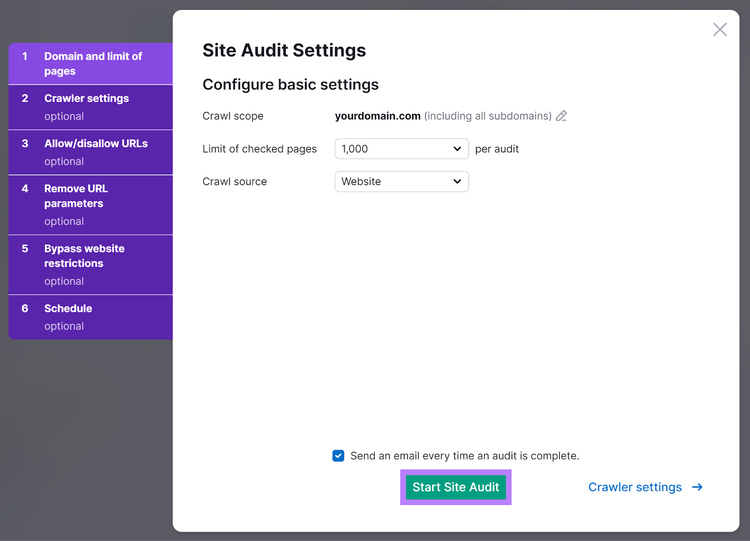Image resolution: width=750 pixels, height=541 pixels.
Task: Open Remove URL parameters step
Action: 90,205
